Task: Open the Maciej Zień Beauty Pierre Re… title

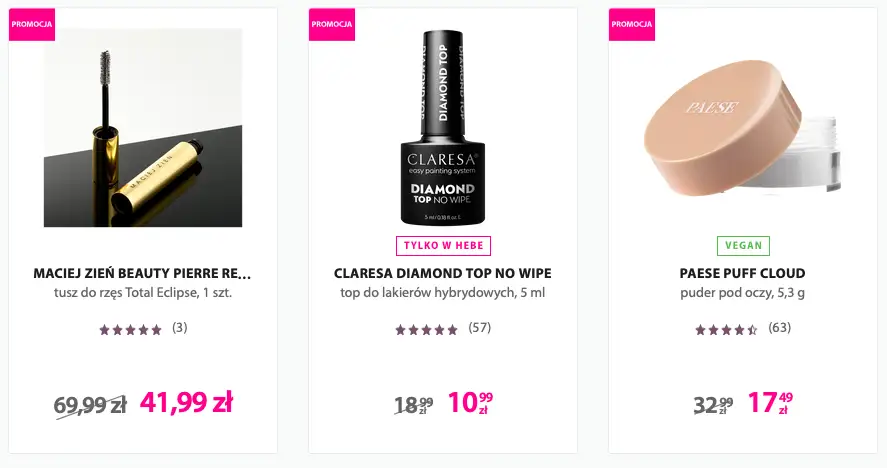Action: click(x=143, y=273)
